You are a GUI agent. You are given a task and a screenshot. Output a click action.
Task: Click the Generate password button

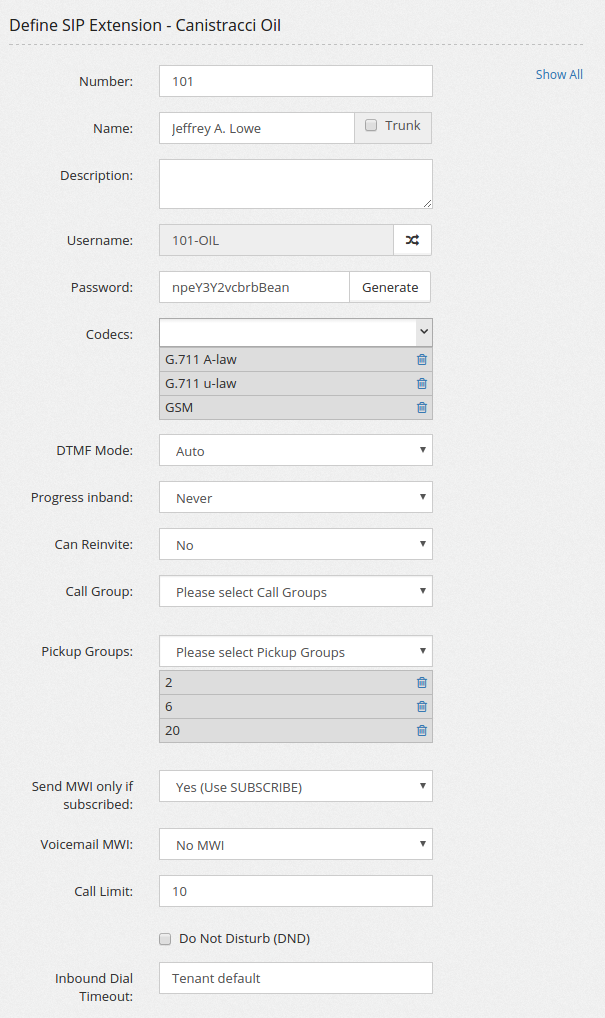390,287
